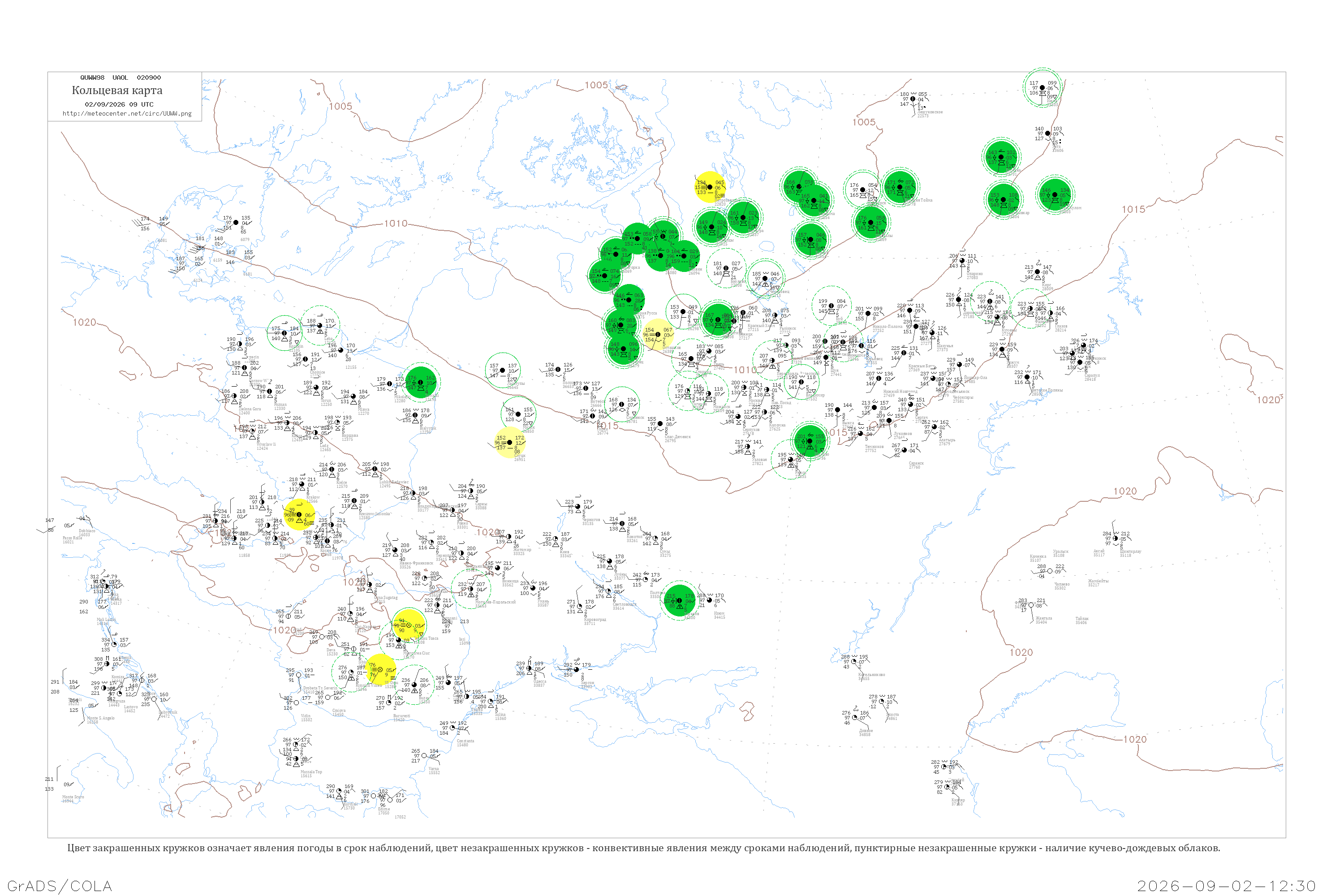This screenshot has height=896, width=1344.
Task: Click the pale yellow circle with values 152 and 172
Action: pyautogui.click(x=510, y=442)
